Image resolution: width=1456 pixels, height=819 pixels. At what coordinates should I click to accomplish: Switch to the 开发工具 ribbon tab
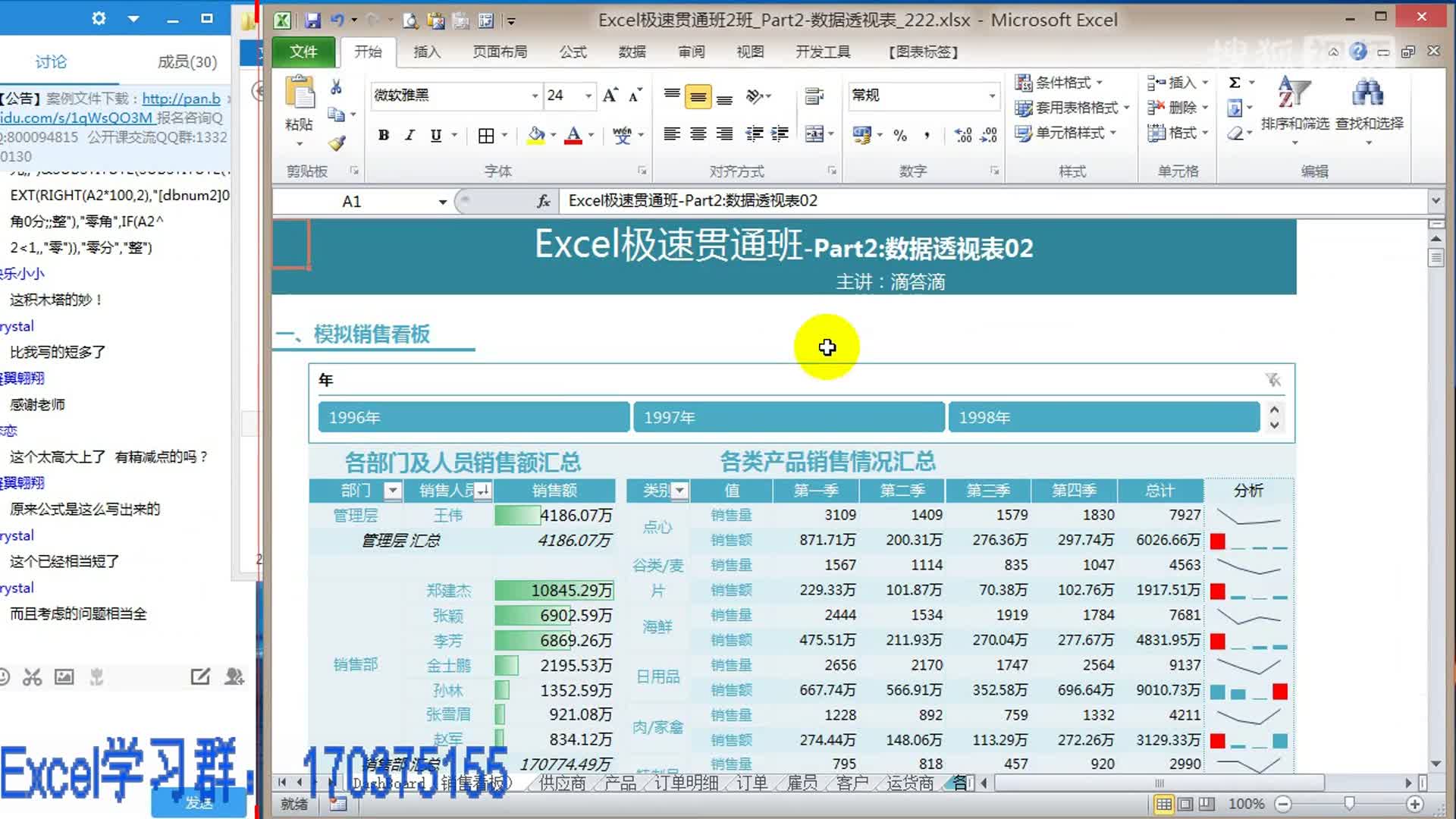tap(823, 52)
